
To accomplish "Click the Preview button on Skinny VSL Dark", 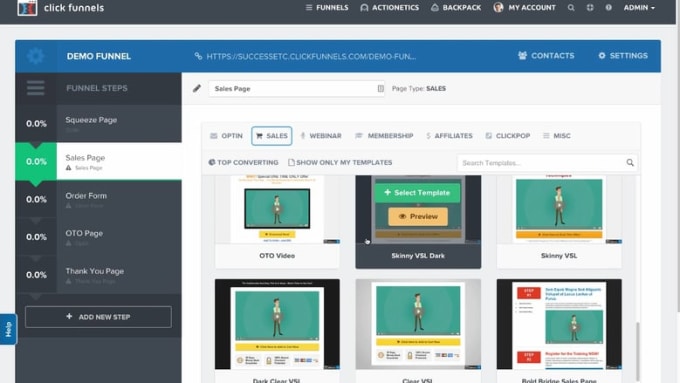I will click(418, 216).
